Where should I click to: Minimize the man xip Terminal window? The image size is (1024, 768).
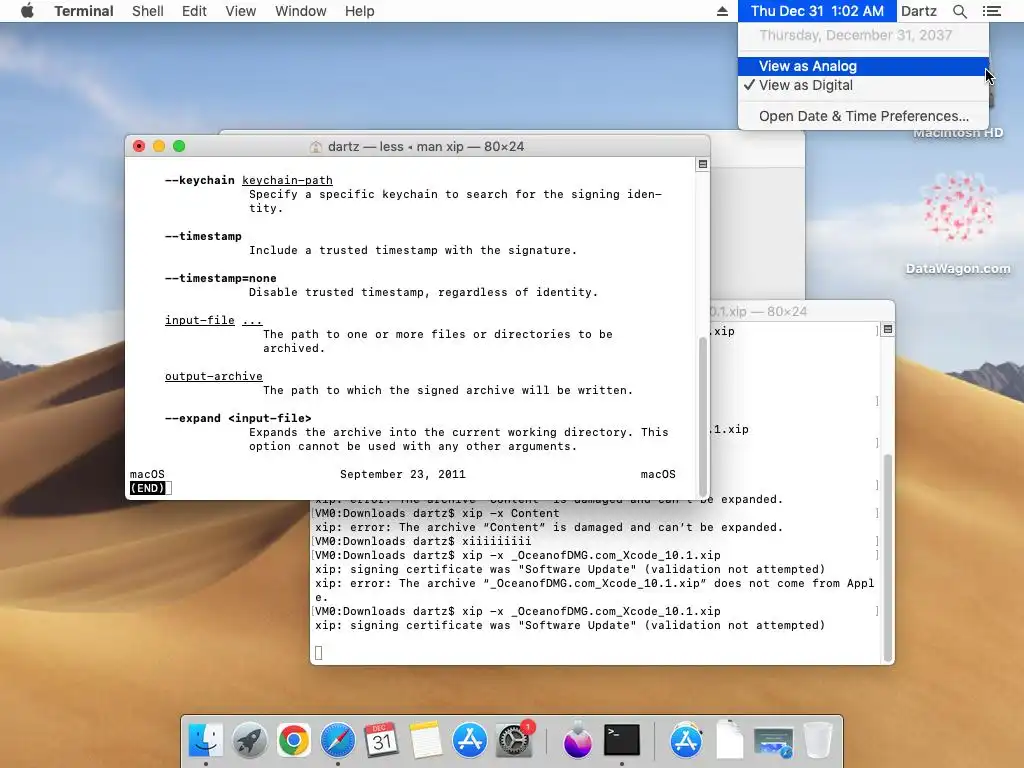coord(159,146)
